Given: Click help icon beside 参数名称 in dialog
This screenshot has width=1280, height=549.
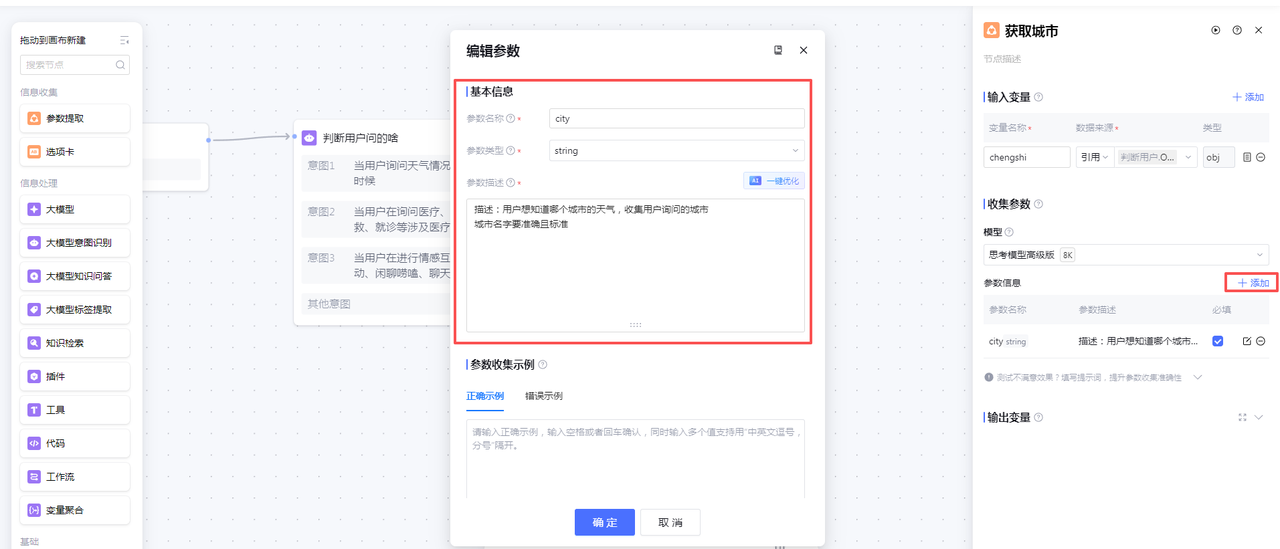Looking at the screenshot, I should click(x=511, y=118).
